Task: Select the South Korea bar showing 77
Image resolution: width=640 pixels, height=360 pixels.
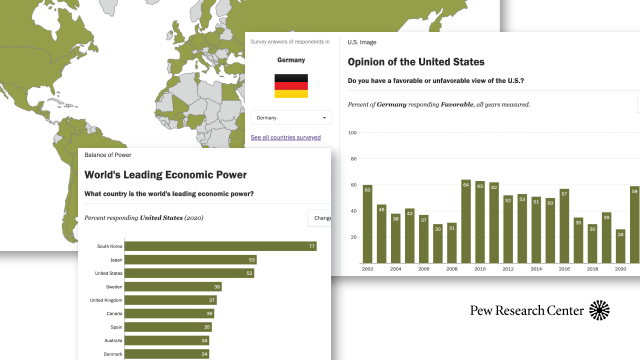Action: (x=220, y=246)
